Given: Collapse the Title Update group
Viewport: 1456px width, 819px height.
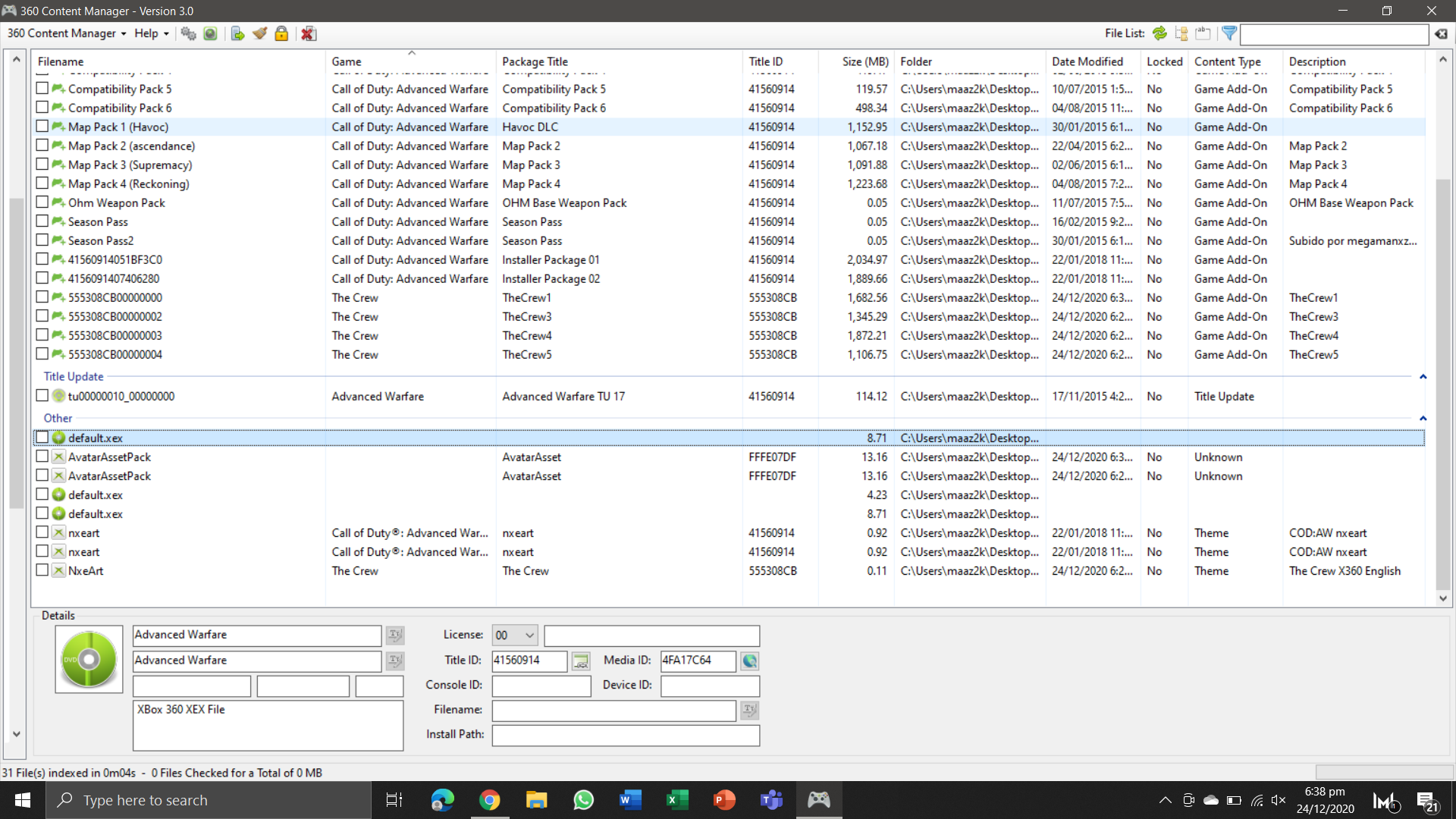Looking at the screenshot, I should click(1423, 377).
